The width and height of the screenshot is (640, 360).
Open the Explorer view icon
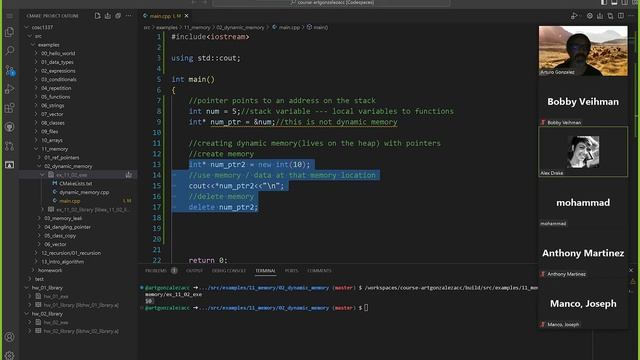pos(9,32)
